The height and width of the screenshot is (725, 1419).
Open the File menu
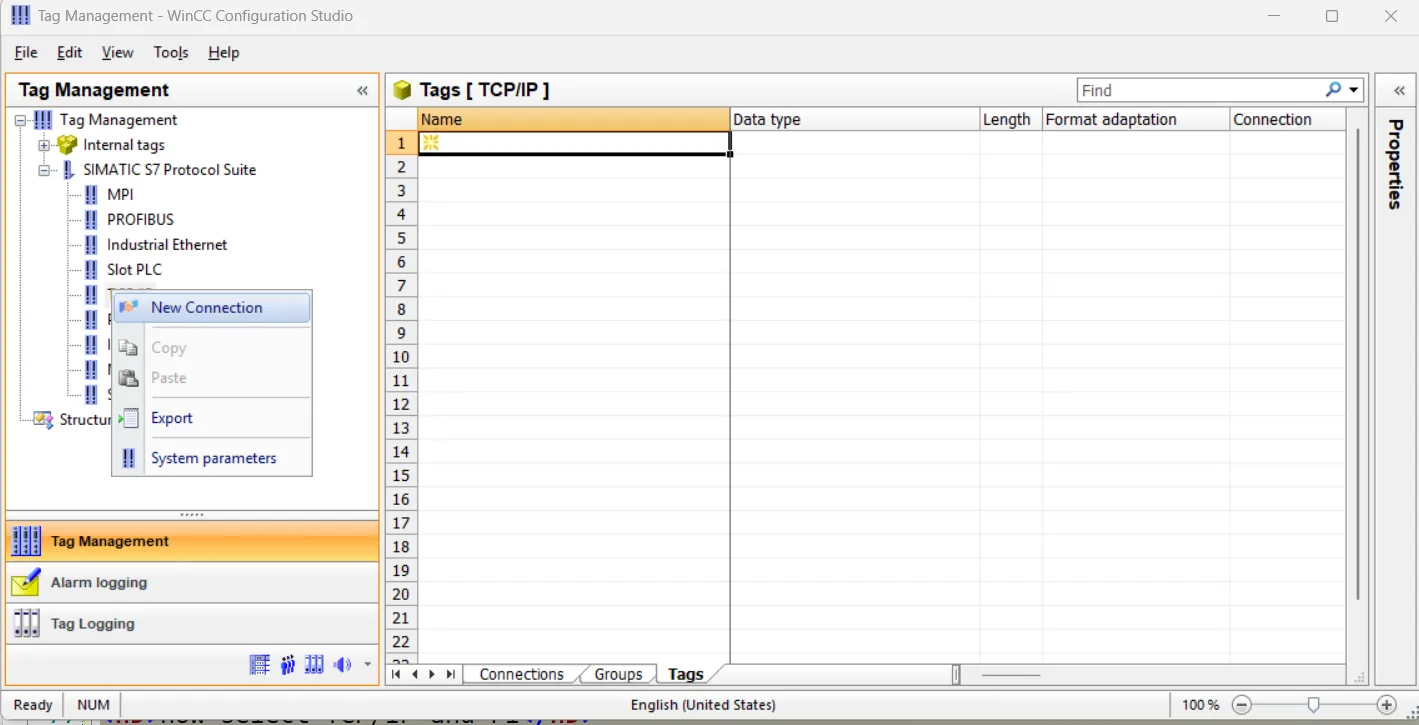[x=26, y=52]
